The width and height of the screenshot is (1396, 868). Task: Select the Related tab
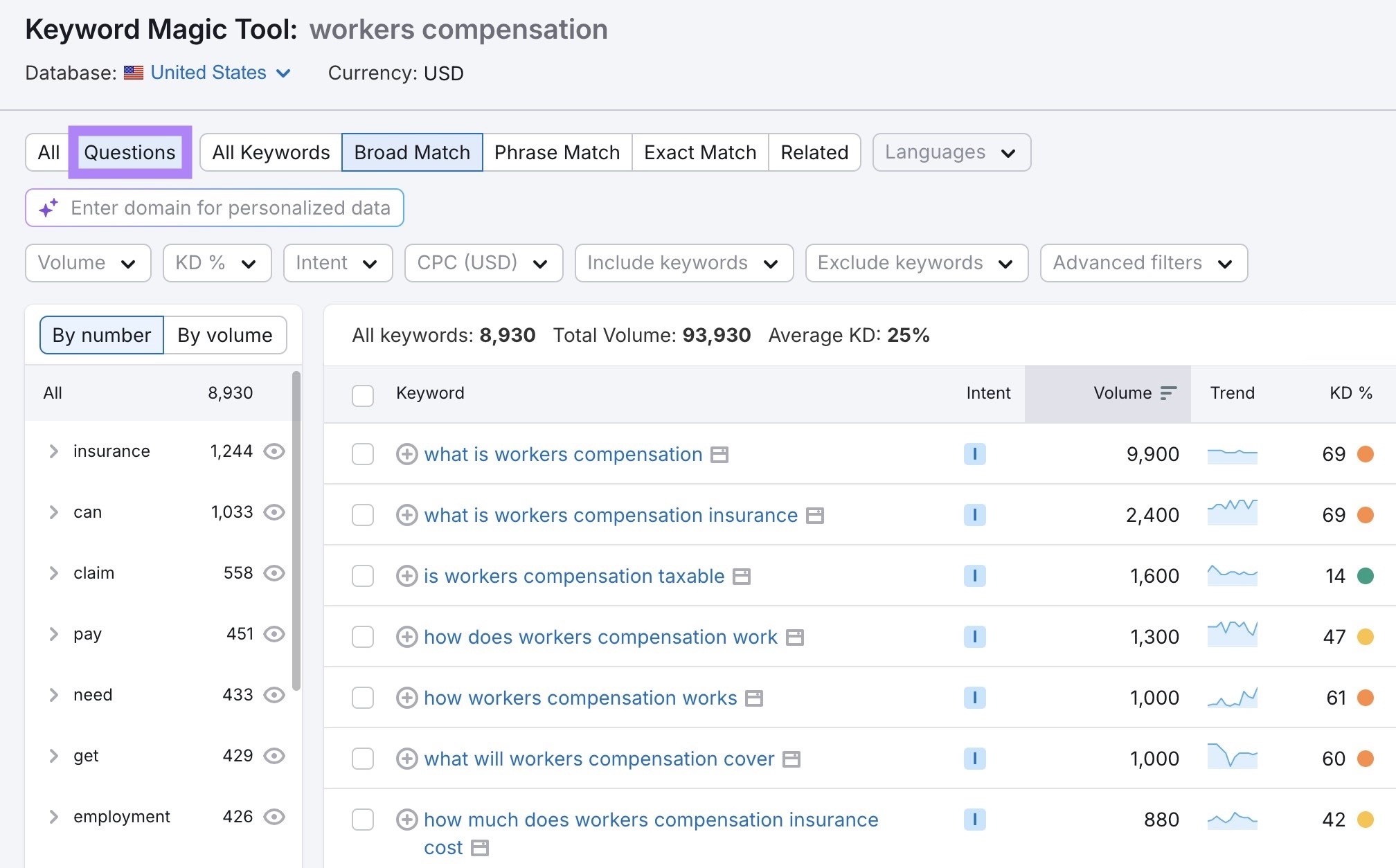pyautogui.click(x=814, y=152)
